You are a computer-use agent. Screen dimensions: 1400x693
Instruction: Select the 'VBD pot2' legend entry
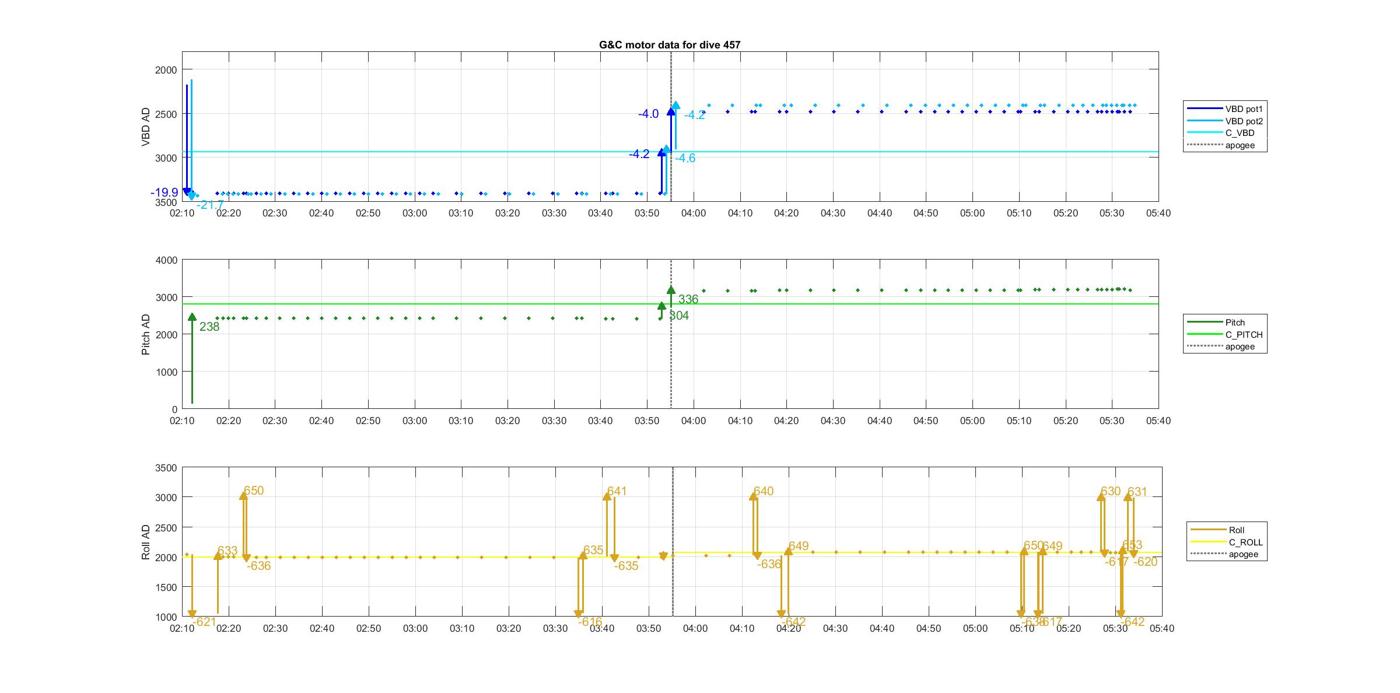click(1226, 121)
